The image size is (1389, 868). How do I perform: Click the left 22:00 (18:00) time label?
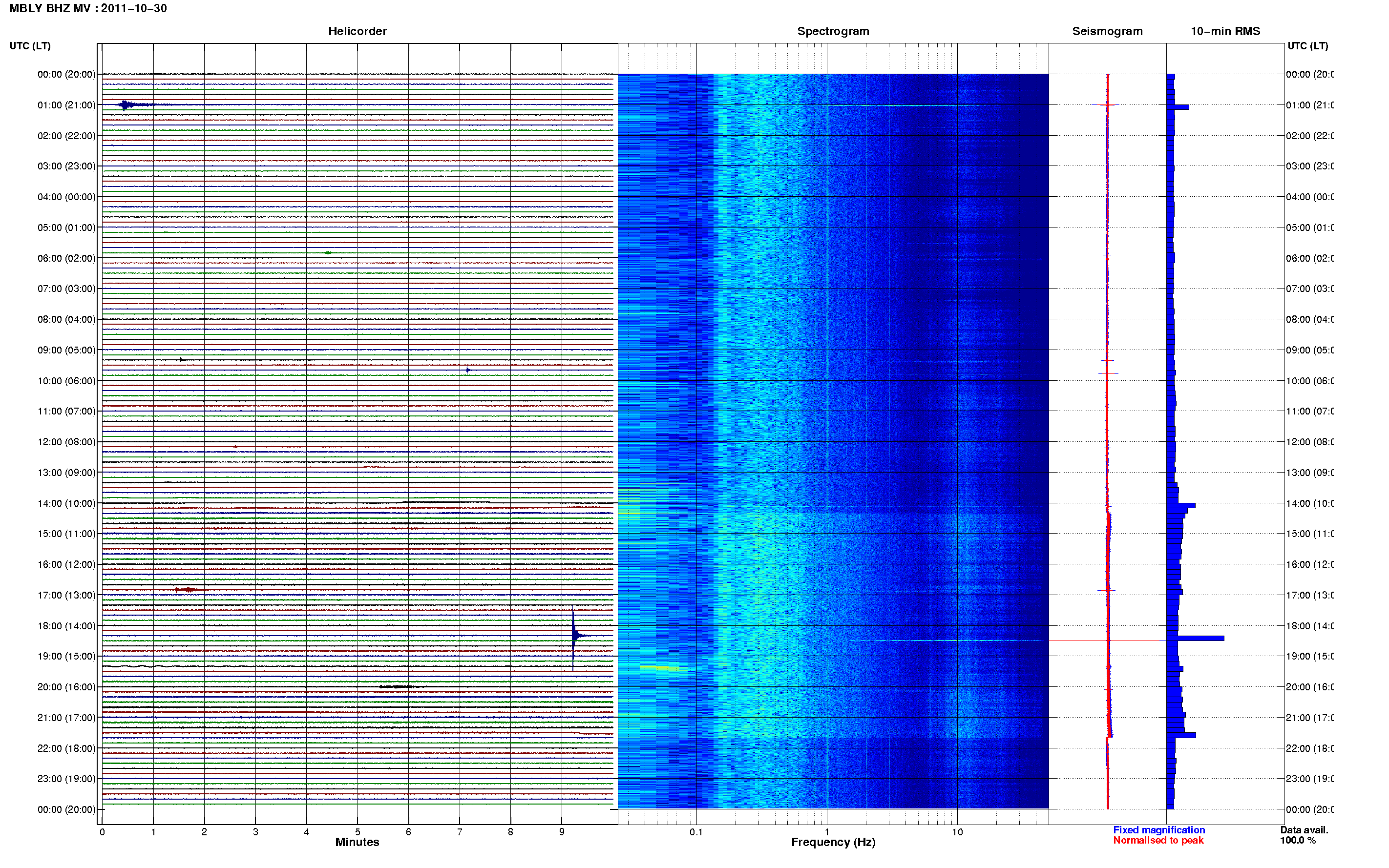[x=66, y=748]
